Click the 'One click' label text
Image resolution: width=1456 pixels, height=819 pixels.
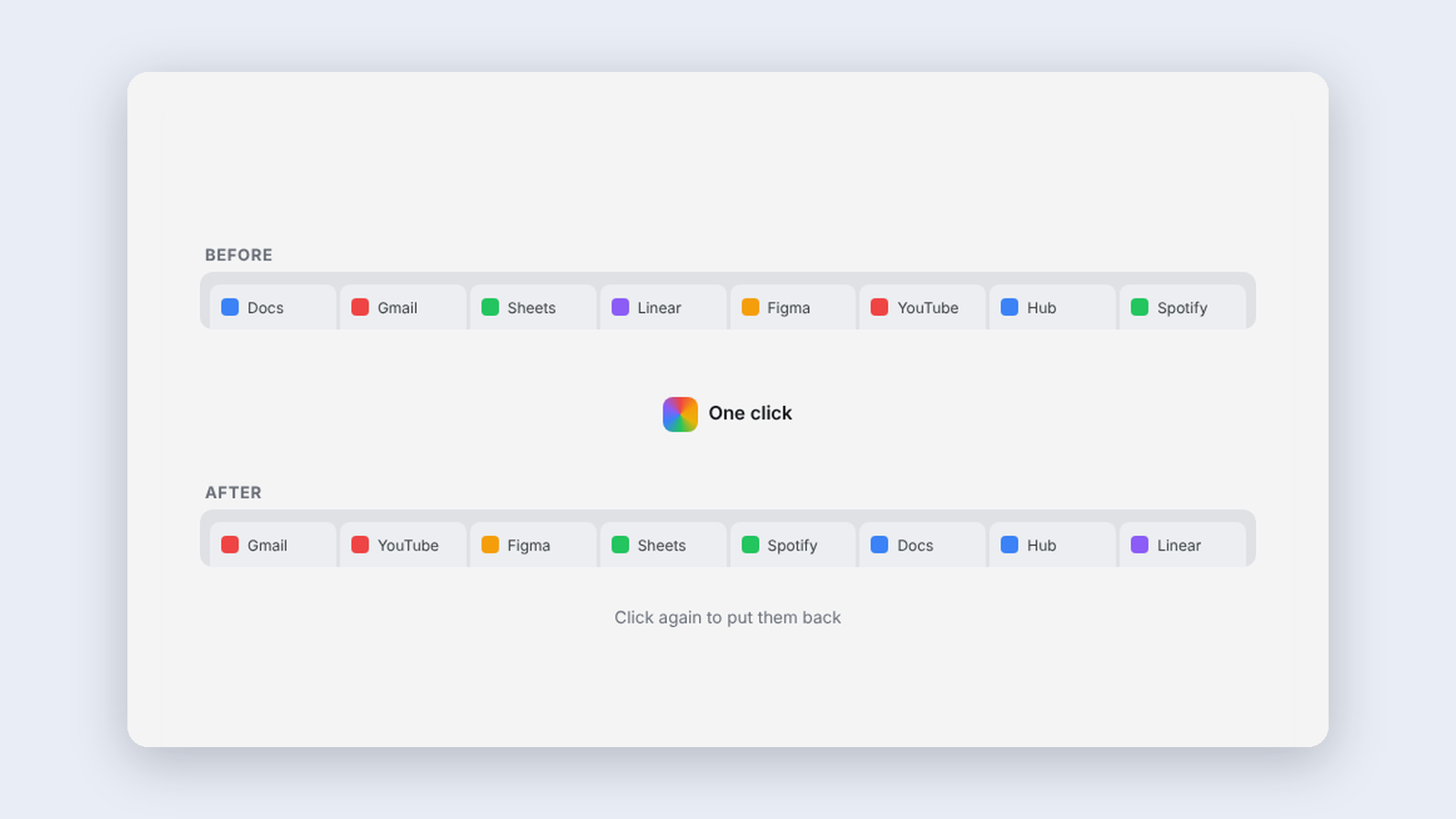pos(751,413)
